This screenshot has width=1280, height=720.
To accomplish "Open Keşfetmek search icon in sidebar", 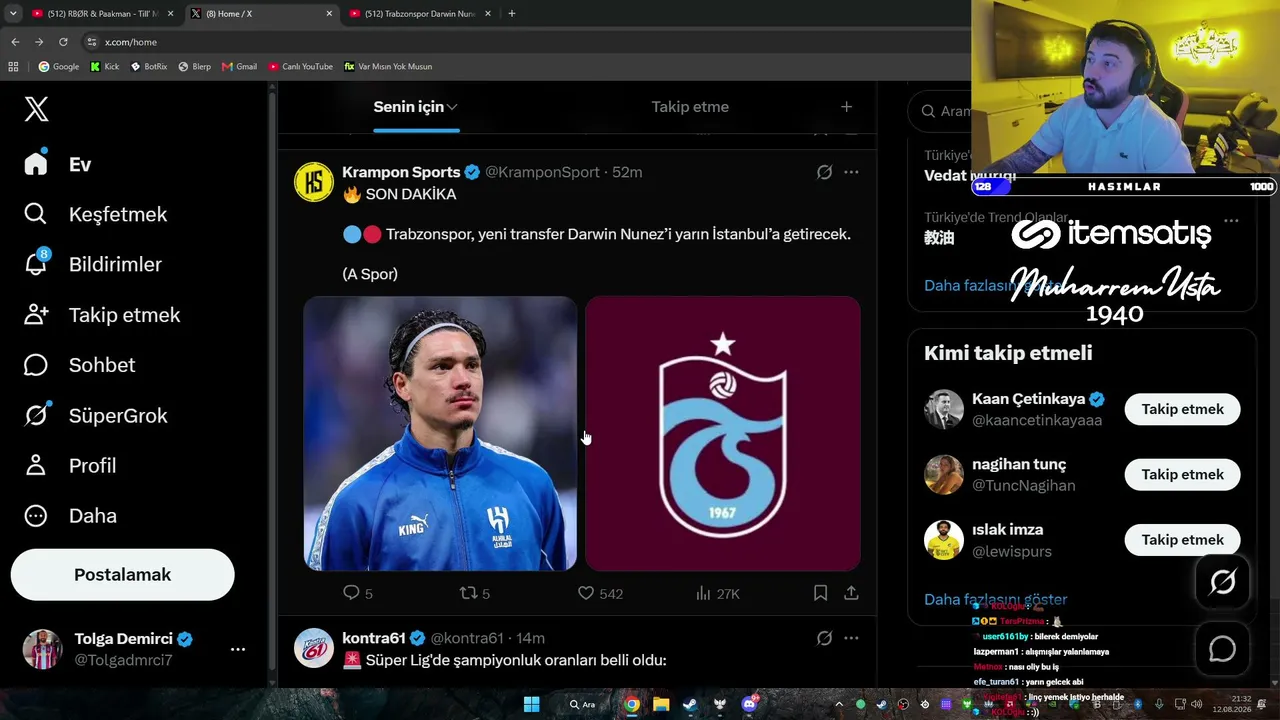I will pyautogui.click(x=35, y=214).
